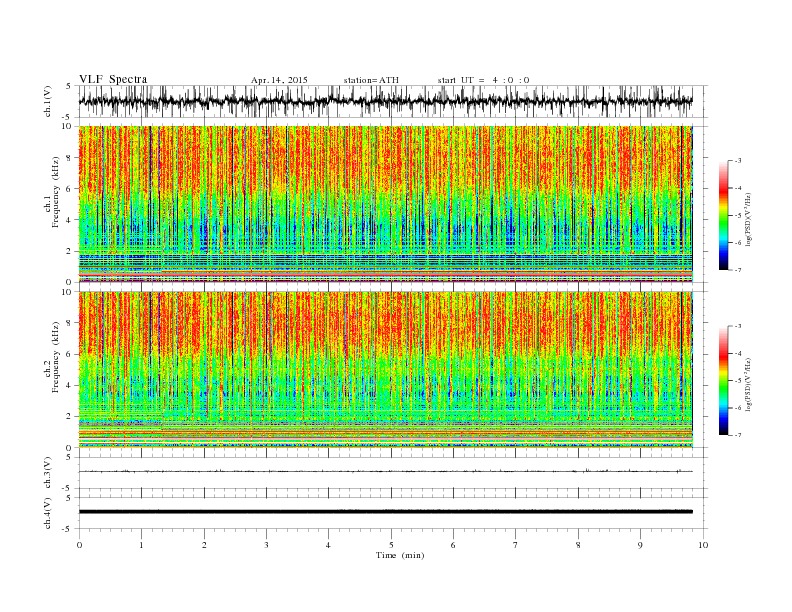
Task: Click the "-3" tick on ch.2 color bar
Action: [738, 326]
